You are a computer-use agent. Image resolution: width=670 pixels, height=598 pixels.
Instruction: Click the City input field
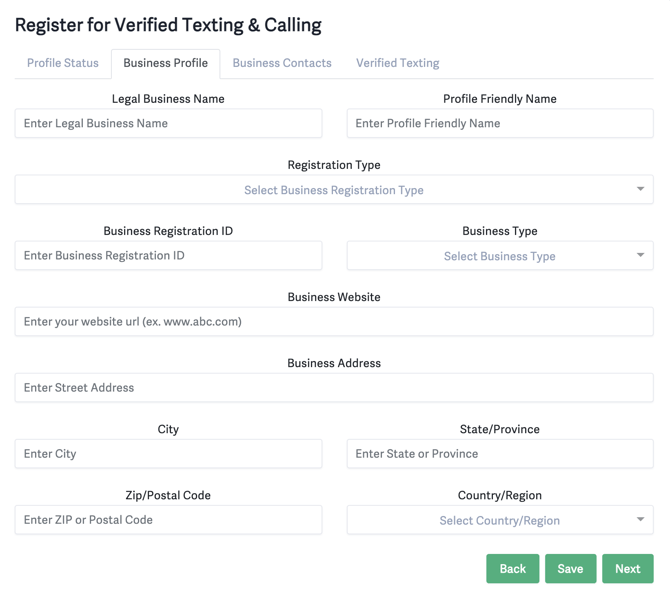(168, 454)
